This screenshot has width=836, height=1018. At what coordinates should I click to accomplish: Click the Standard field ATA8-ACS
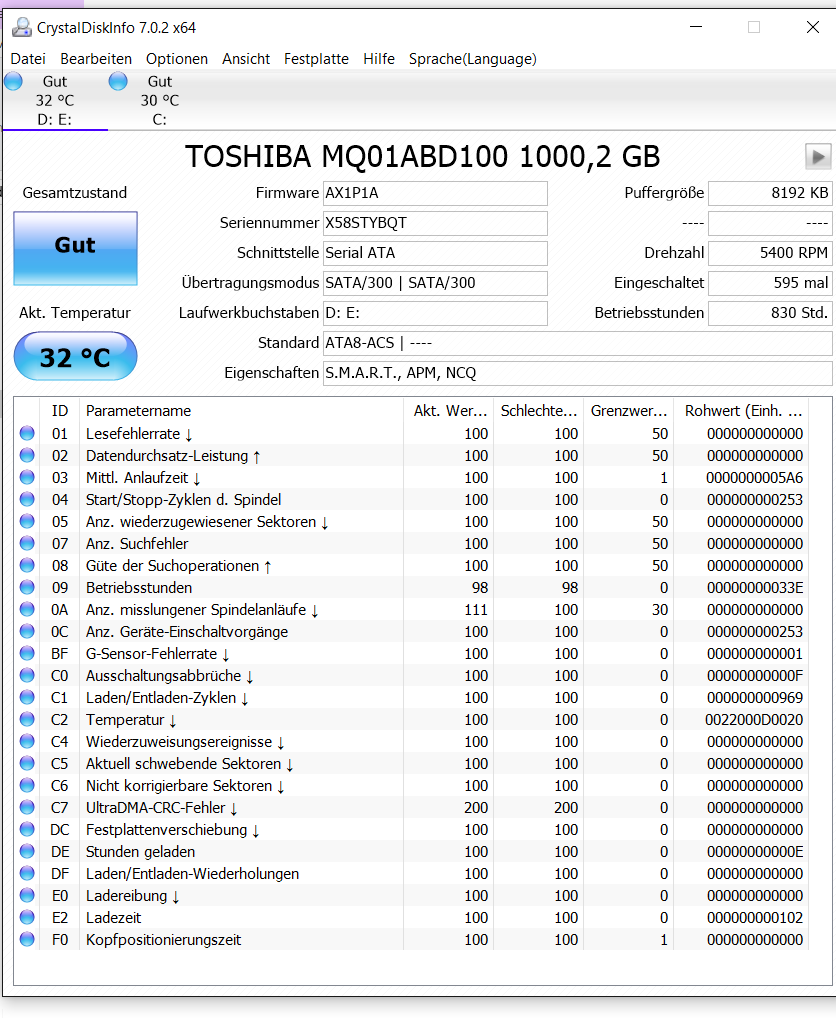tap(578, 343)
